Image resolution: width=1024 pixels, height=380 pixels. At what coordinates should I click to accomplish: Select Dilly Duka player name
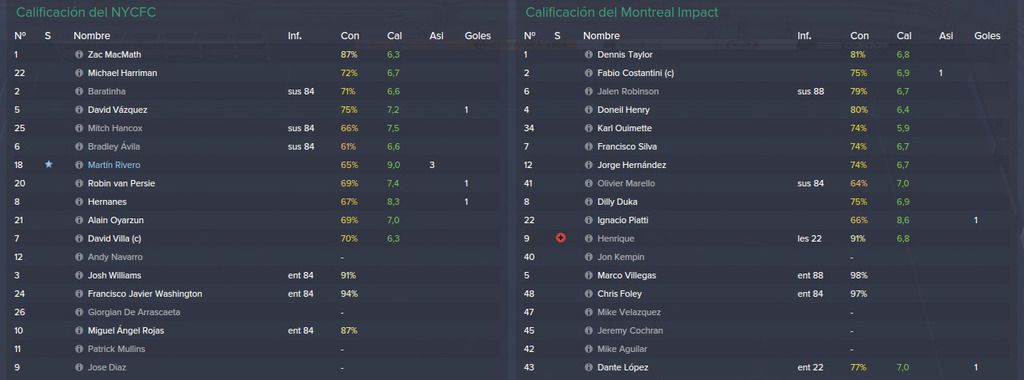click(617, 202)
